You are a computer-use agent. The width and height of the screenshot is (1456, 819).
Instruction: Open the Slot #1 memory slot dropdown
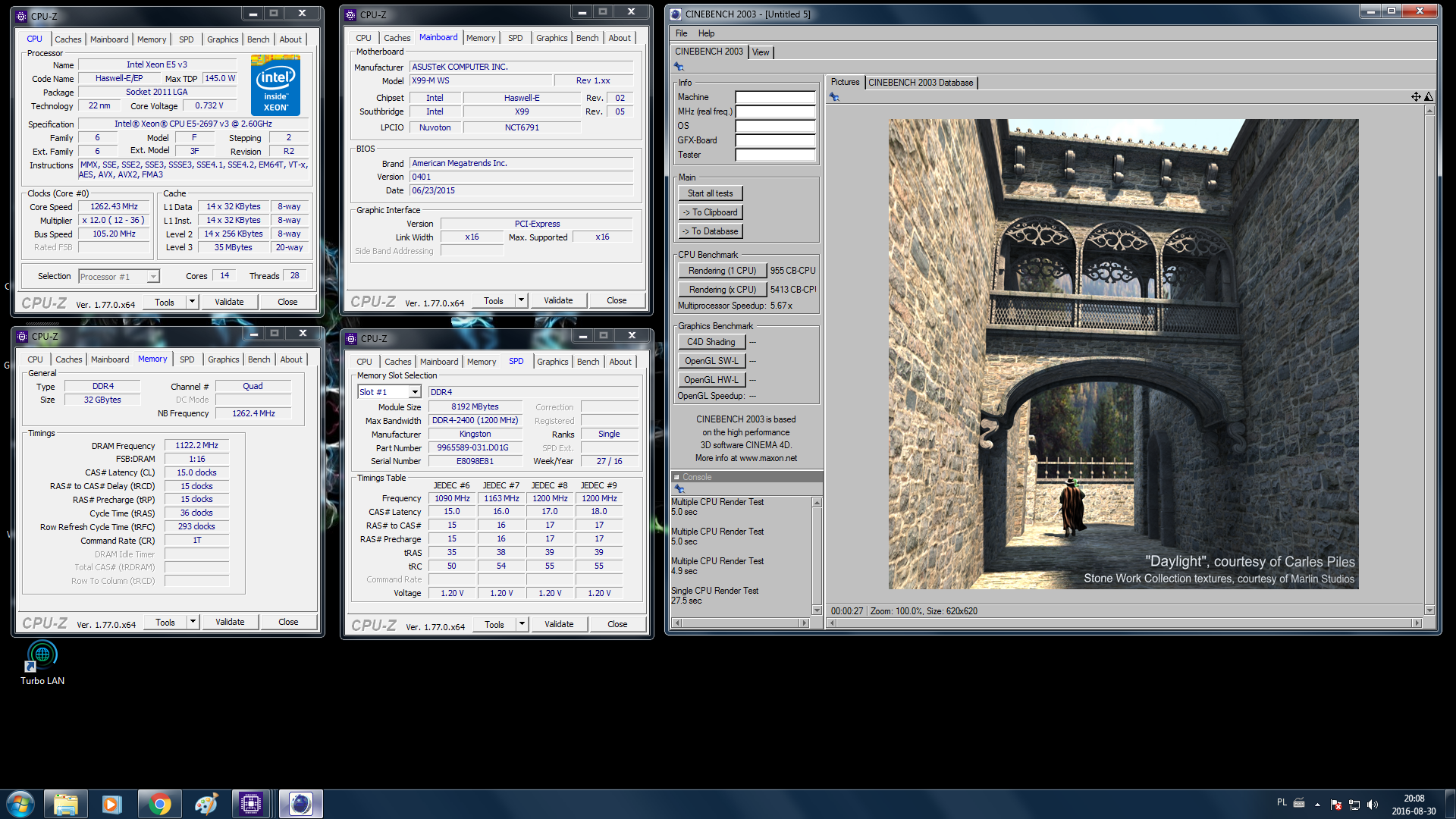coord(415,392)
